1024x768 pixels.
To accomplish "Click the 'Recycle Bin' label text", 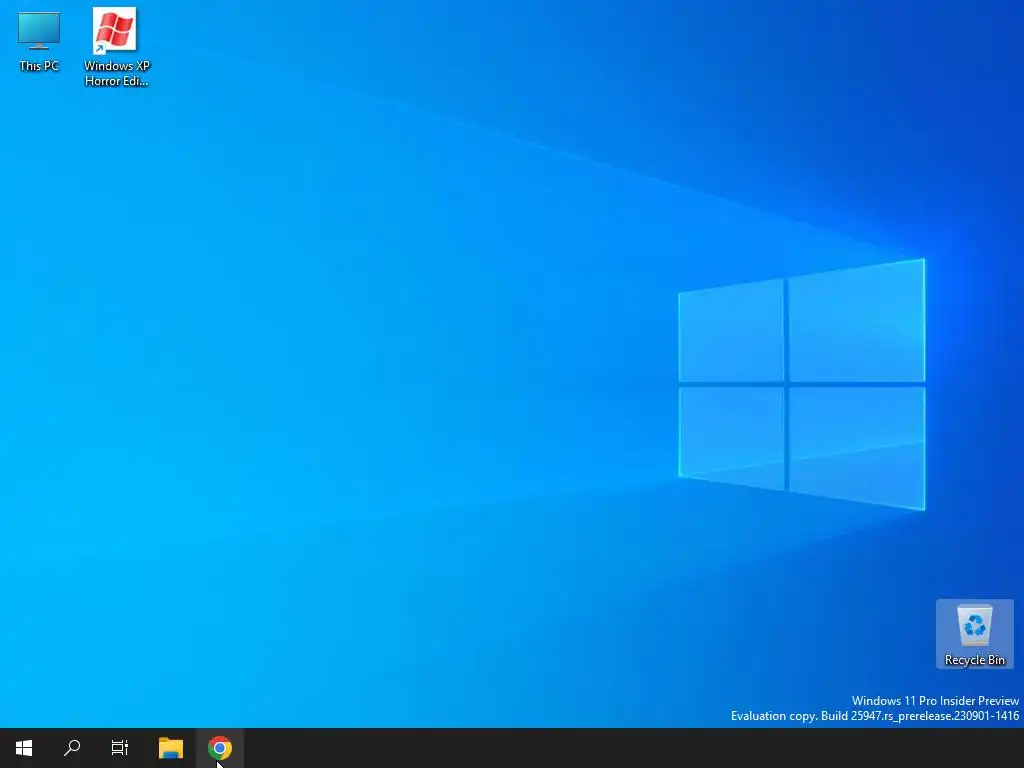I will point(974,660).
